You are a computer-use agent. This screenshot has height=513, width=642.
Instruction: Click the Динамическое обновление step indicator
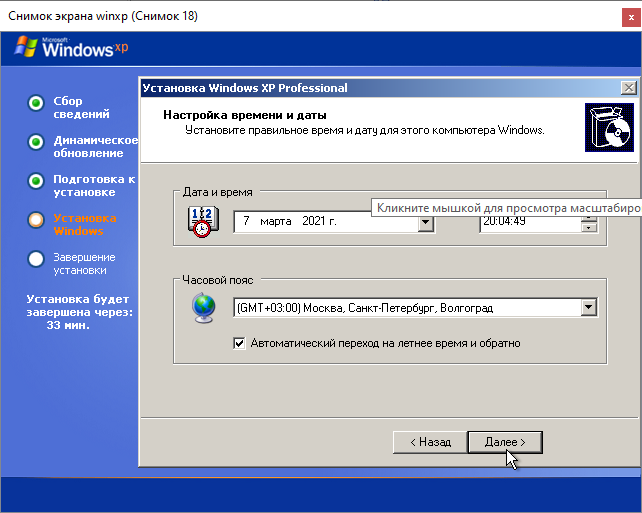36,142
